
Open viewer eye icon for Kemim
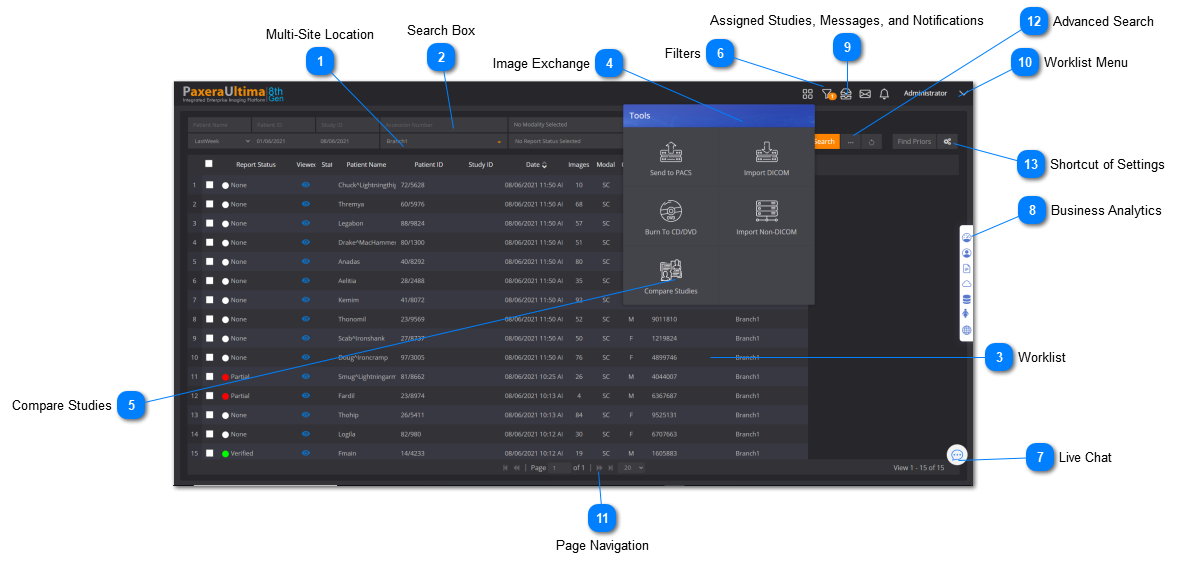tap(306, 299)
